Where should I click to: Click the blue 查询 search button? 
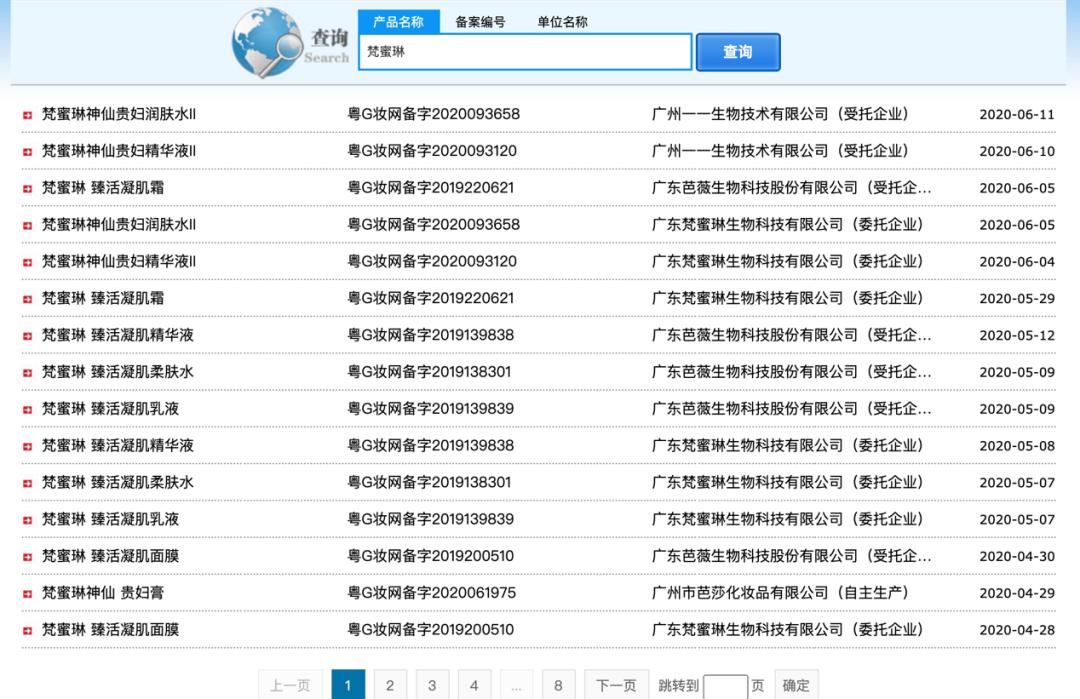737,52
